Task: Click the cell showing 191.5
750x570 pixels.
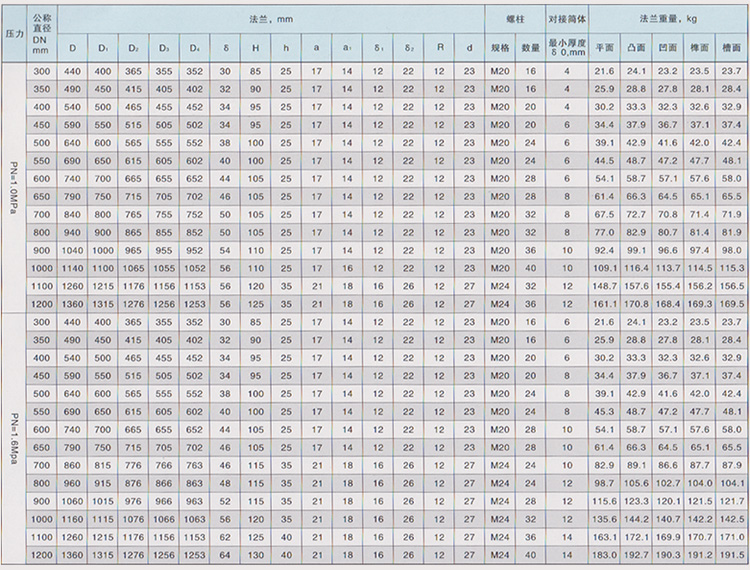Action: 731,553
